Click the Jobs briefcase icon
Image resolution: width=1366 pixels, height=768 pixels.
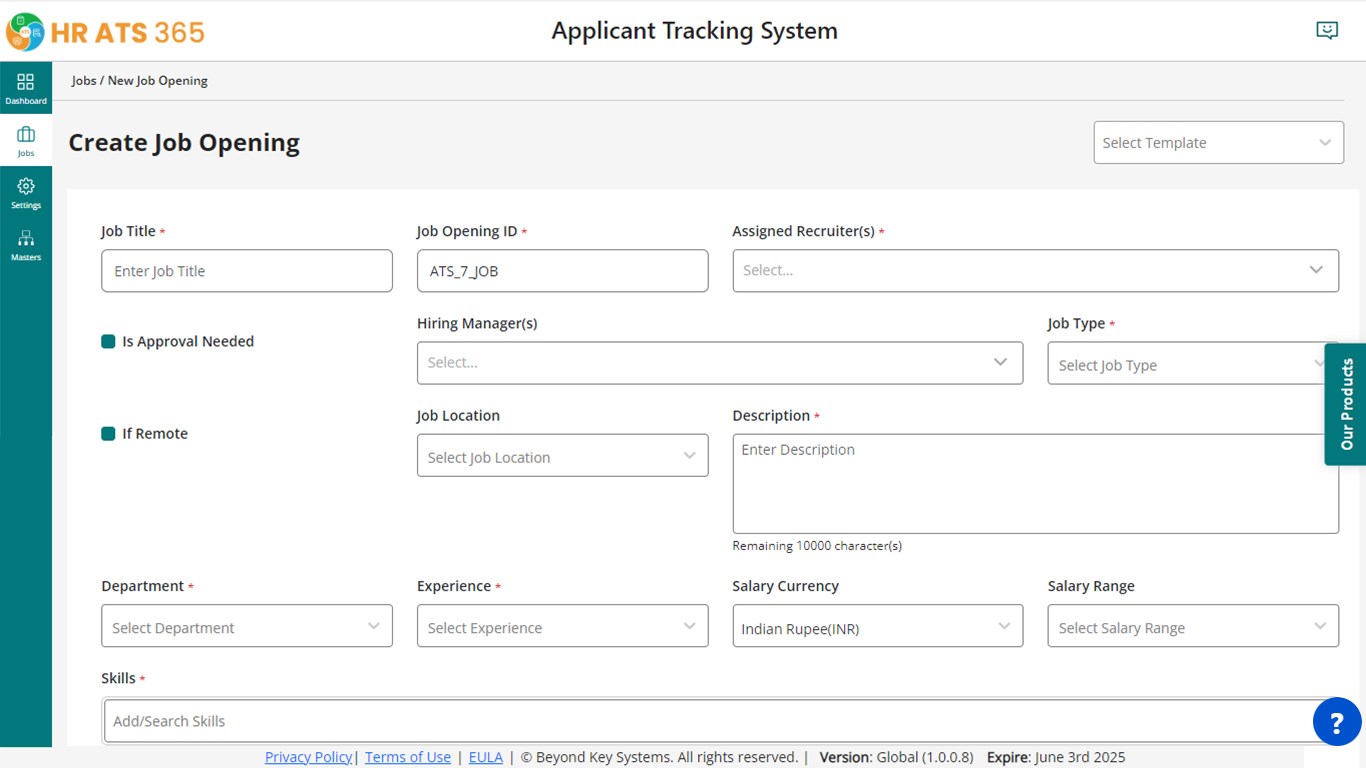pyautogui.click(x=26, y=140)
